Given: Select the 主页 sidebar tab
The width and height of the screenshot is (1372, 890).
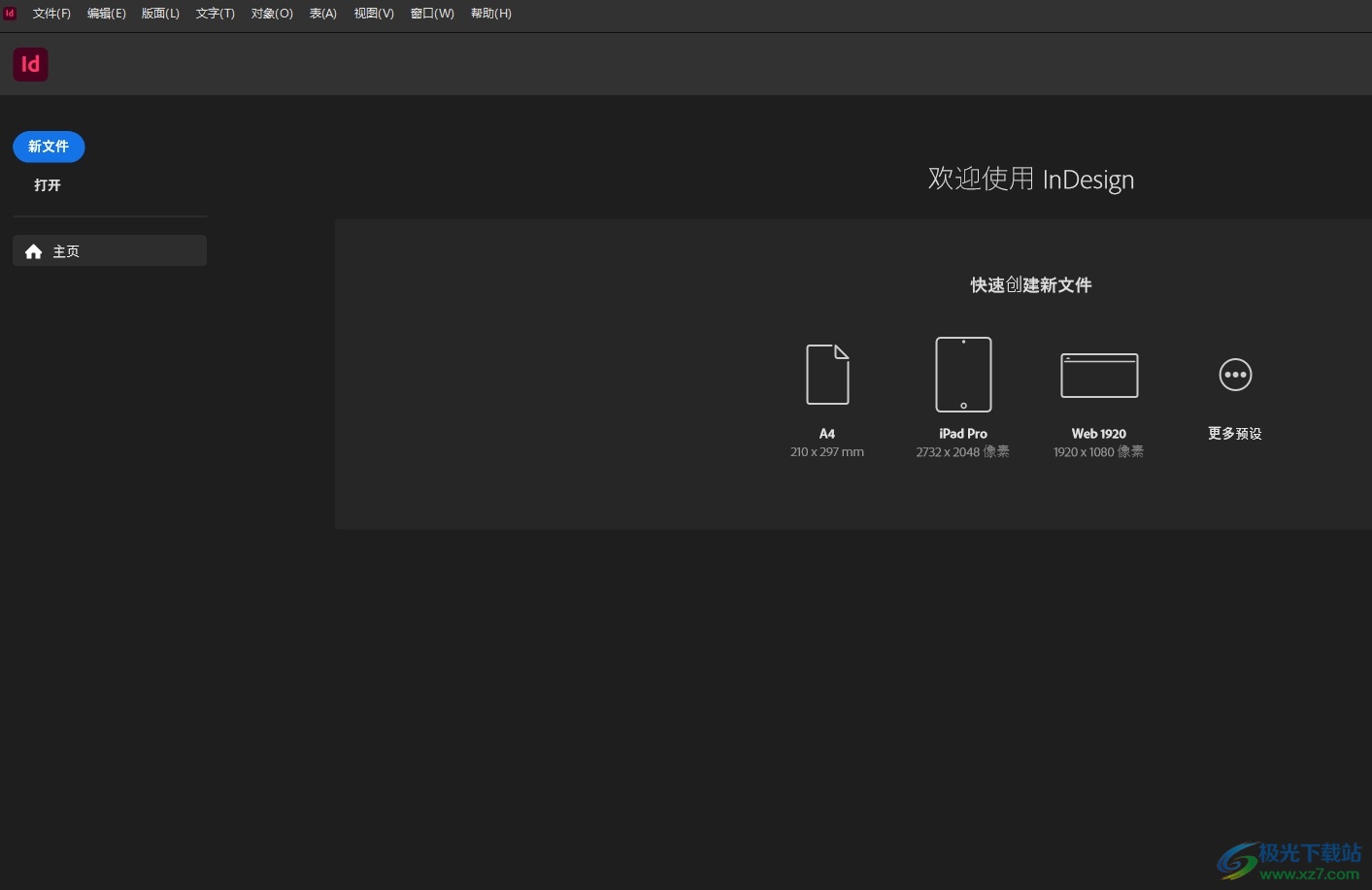Looking at the screenshot, I should (x=110, y=251).
